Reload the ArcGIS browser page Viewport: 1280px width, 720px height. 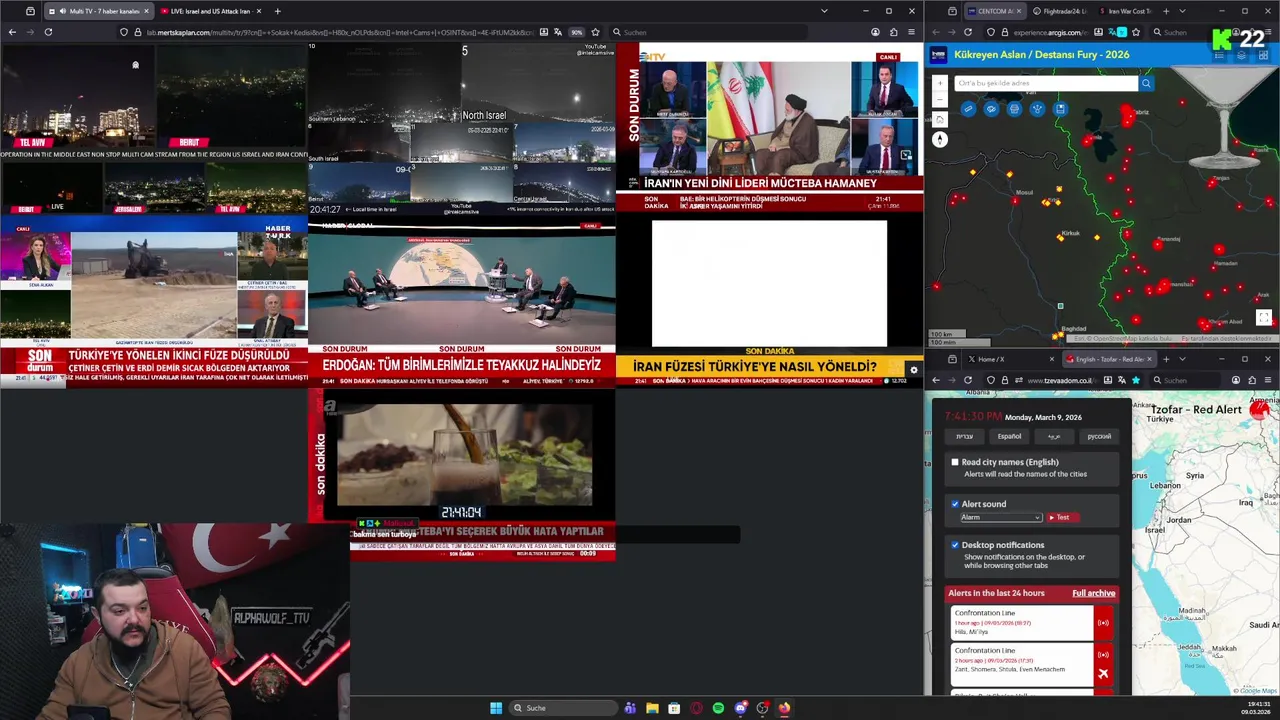click(968, 32)
